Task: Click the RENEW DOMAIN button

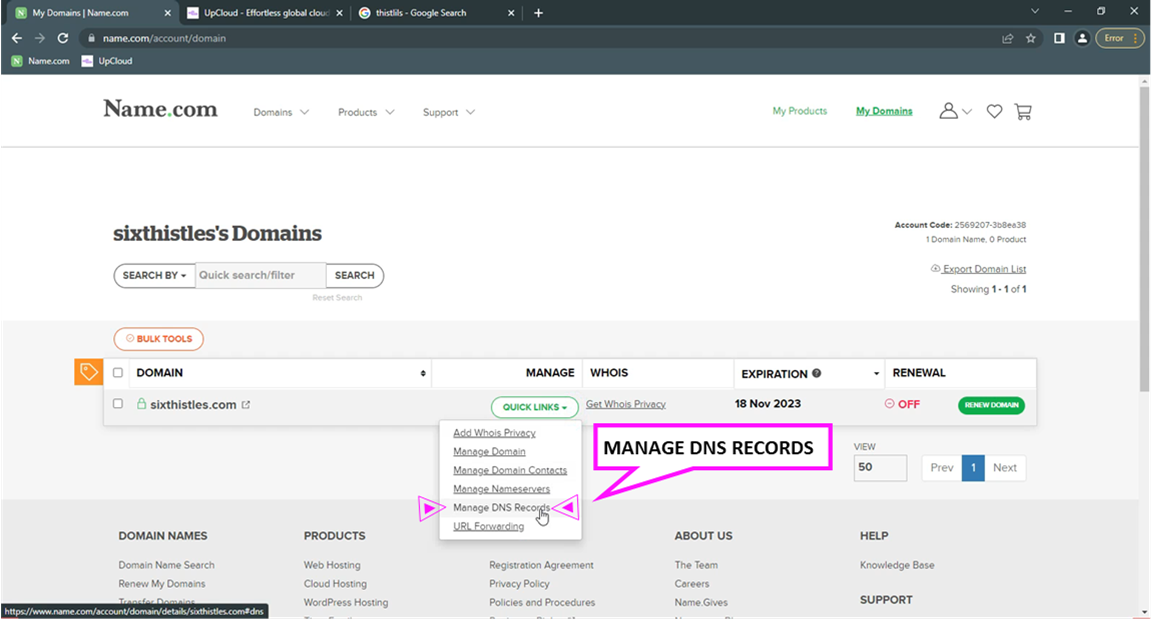Action: pyautogui.click(x=991, y=405)
